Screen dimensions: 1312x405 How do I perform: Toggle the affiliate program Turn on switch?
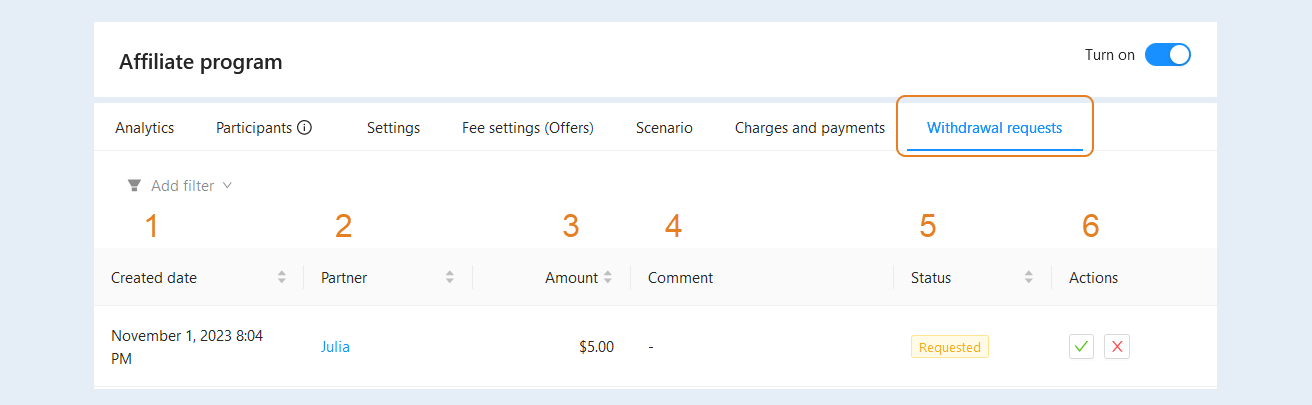click(1168, 55)
